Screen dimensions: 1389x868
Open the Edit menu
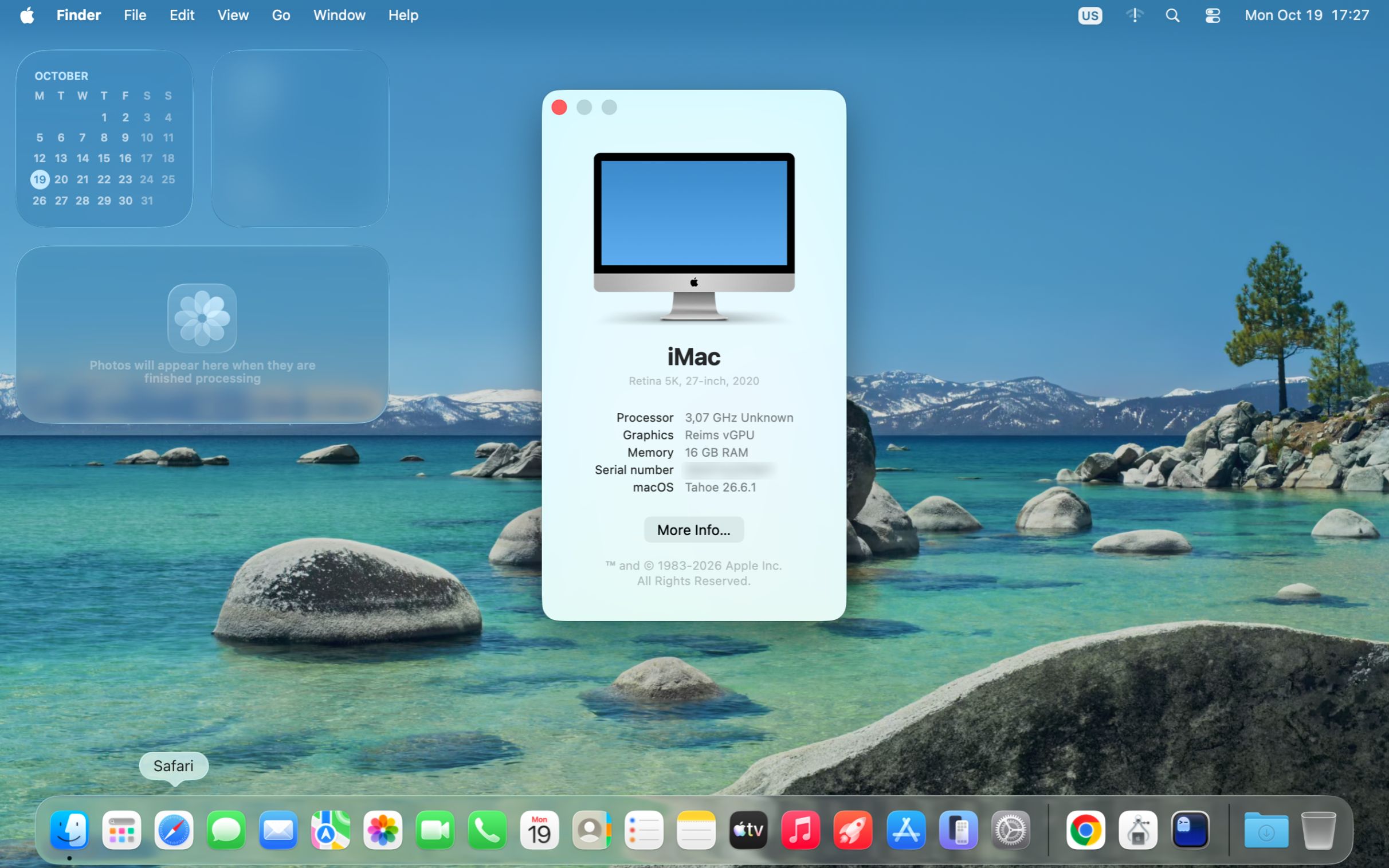click(x=182, y=15)
